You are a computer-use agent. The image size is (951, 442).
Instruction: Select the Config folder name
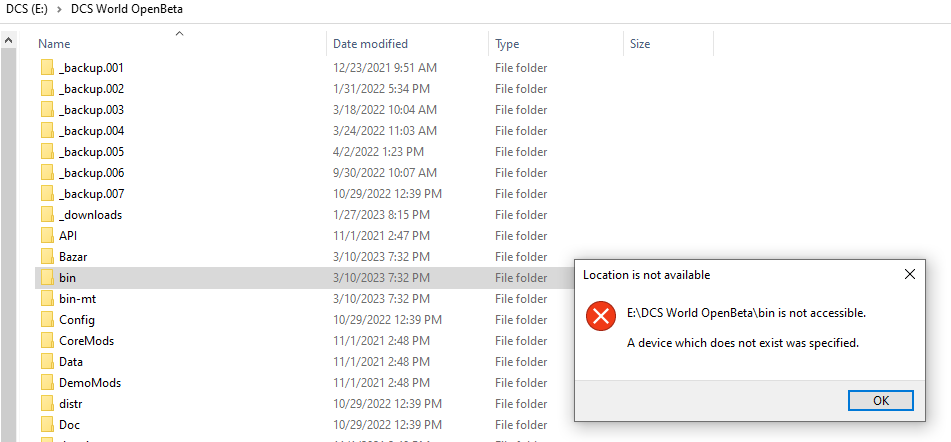pyautogui.click(x=77, y=320)
